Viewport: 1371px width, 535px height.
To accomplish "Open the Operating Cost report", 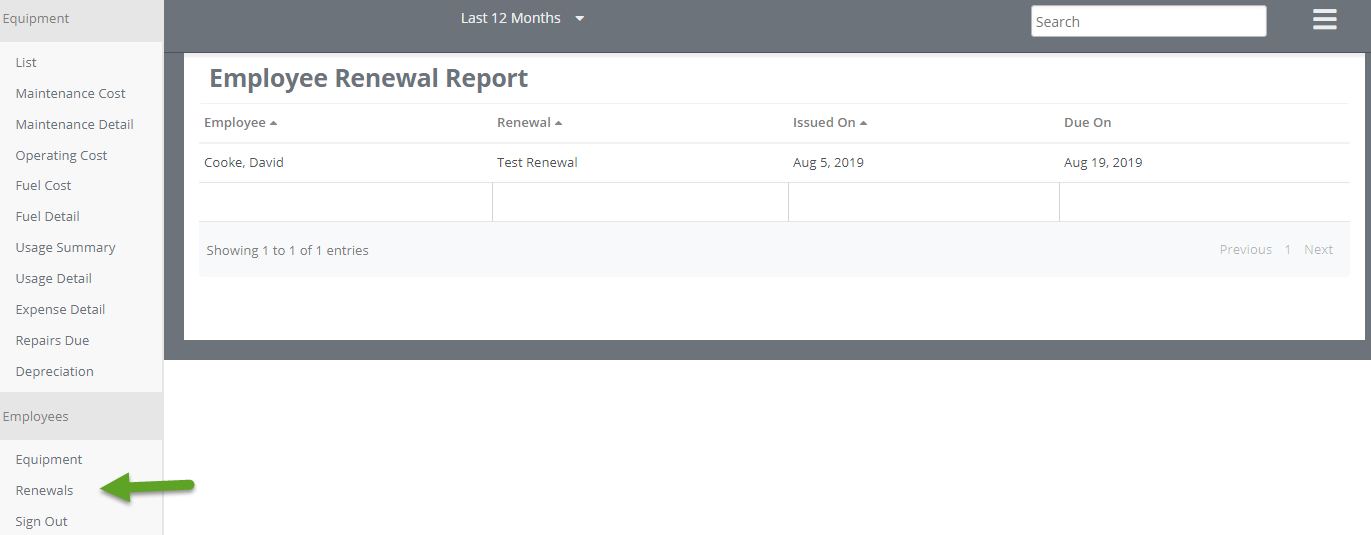I will click(x=61, y=155).
